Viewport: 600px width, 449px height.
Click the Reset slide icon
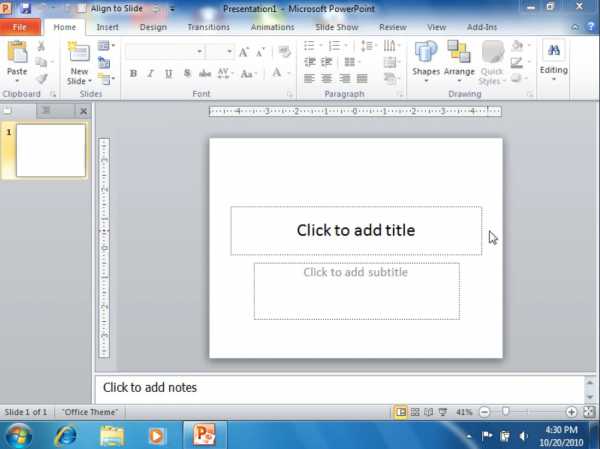[104, 62]
